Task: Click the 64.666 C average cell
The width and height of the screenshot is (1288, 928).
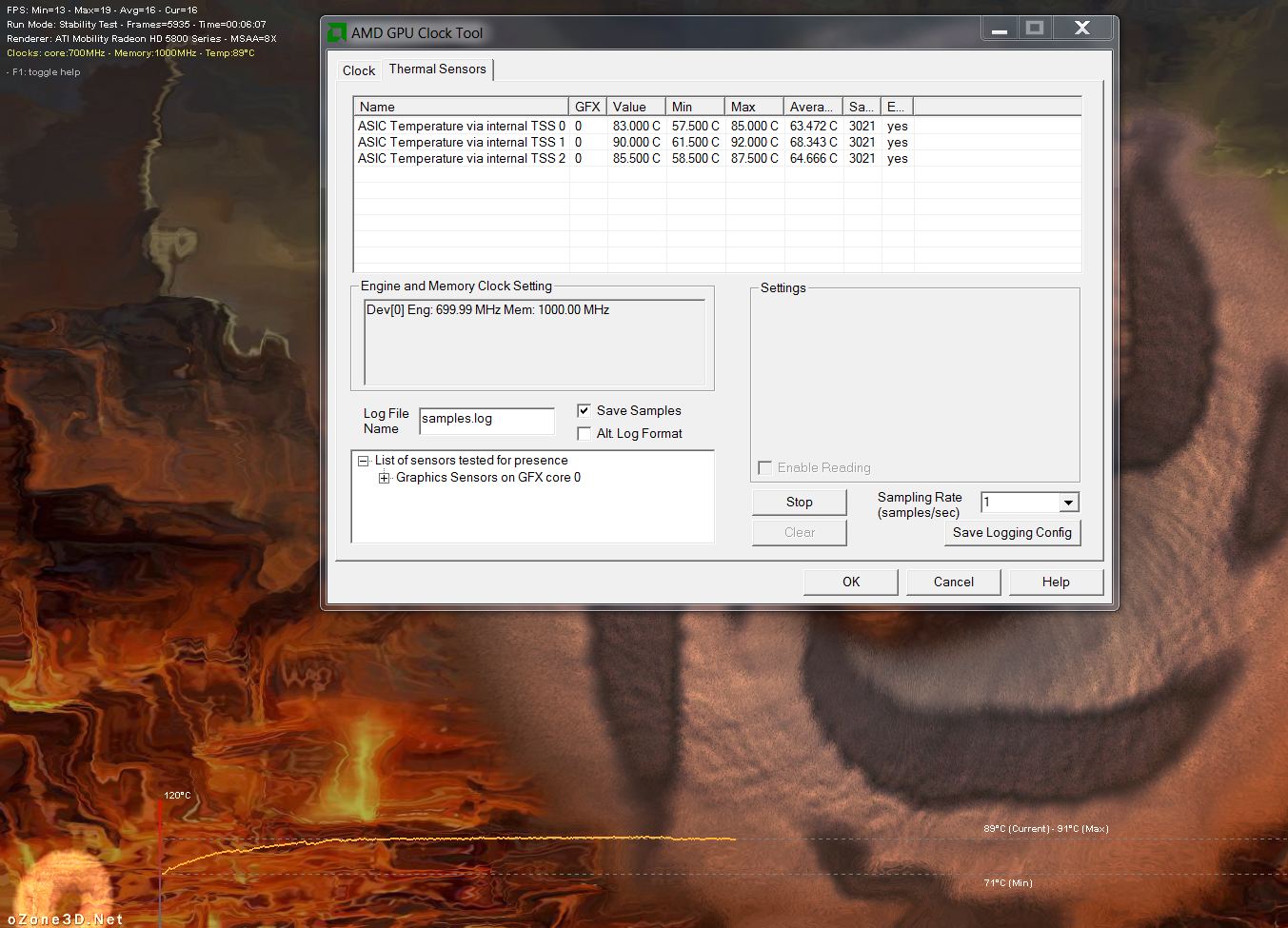Action: coord(813,158)
